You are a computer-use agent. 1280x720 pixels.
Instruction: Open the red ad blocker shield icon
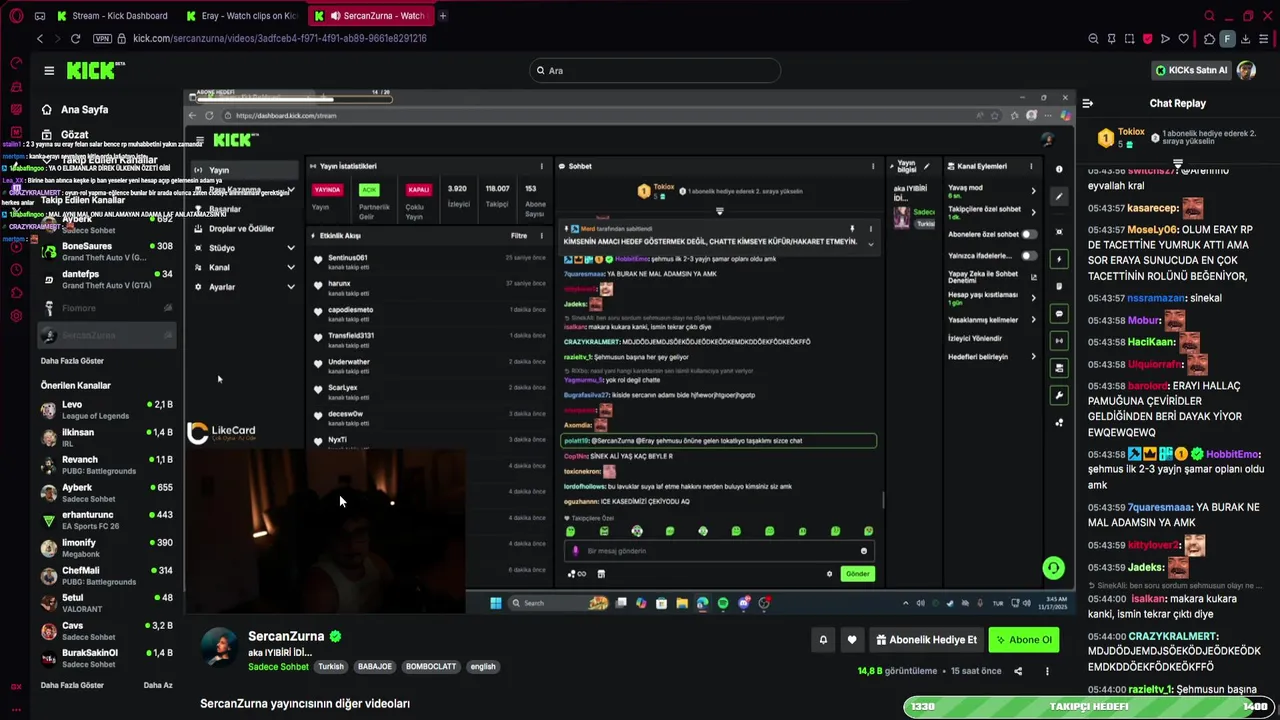pos(1147,39)
